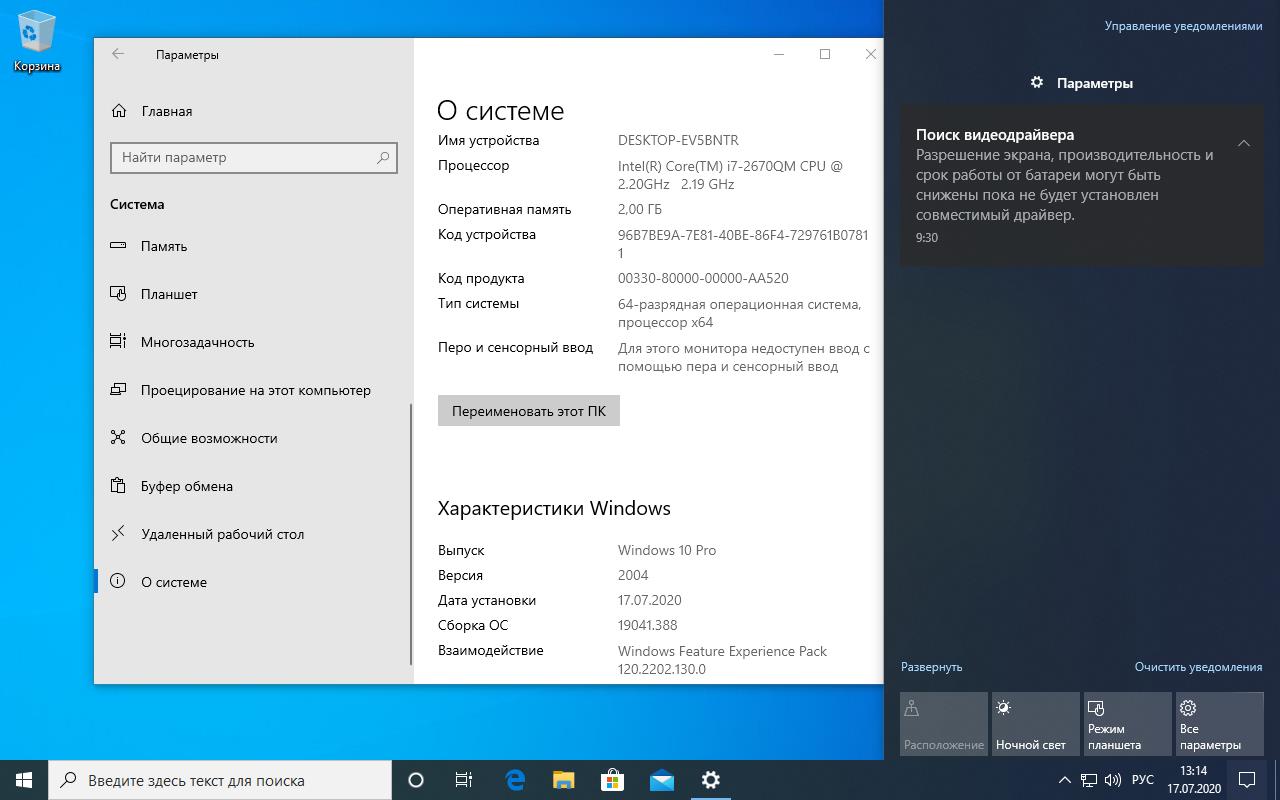Click Развернуть to expand quick actions
Screen dimensions: 1280x800
[931, 666]
